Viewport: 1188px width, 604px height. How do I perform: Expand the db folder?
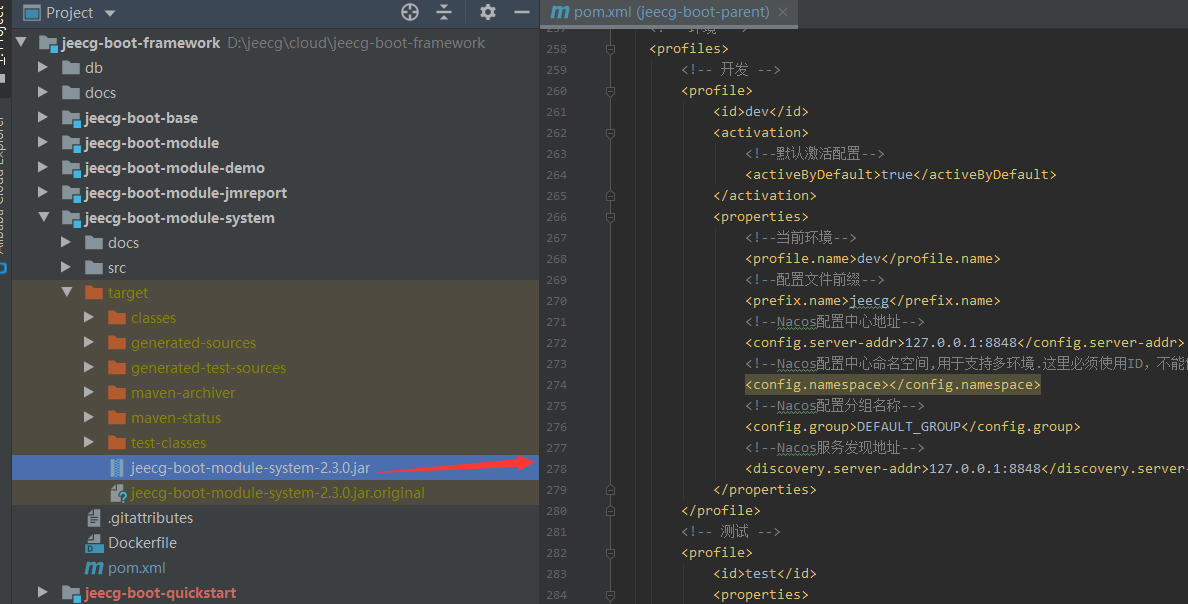(43, 67)
